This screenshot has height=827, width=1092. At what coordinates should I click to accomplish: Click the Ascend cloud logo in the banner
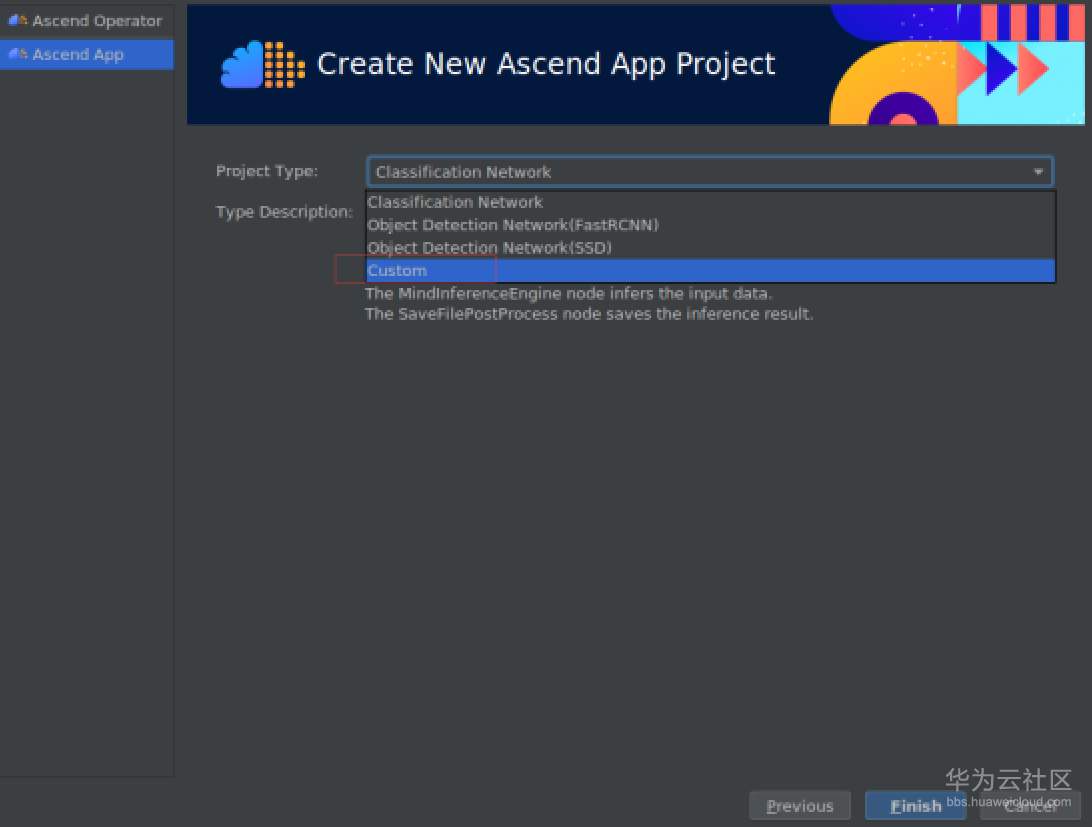[262, 65]
